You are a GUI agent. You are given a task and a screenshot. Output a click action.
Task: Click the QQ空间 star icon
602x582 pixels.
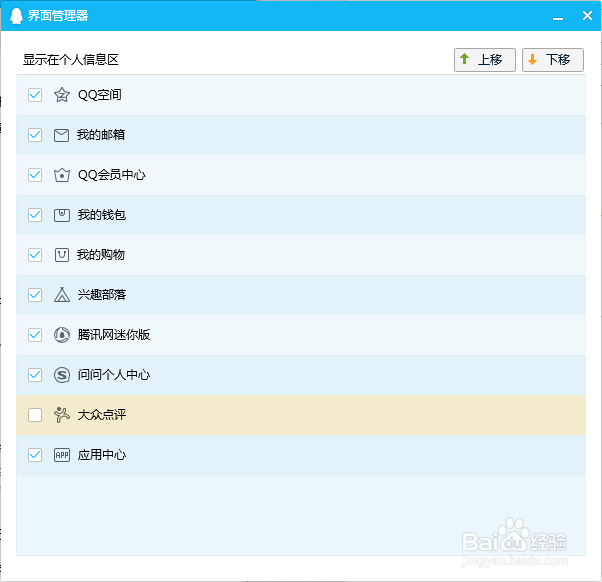click(61, 95)
